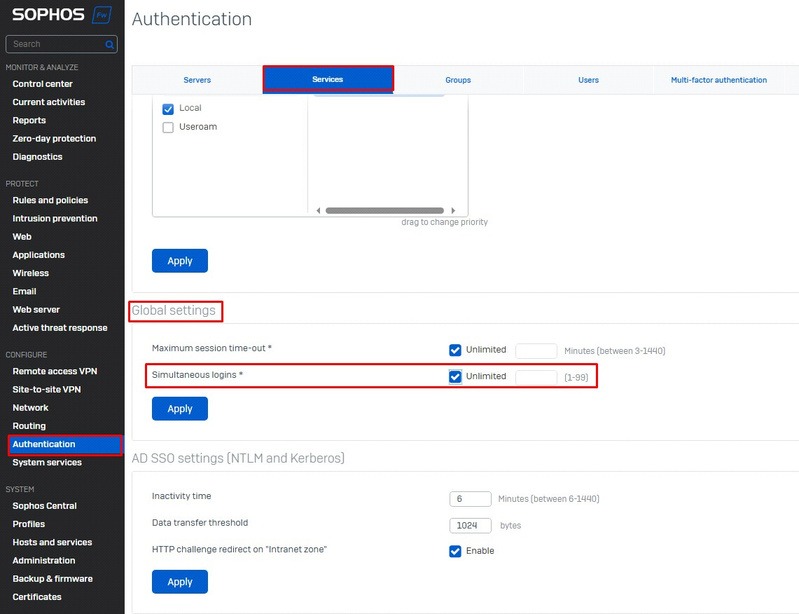Image resolution: width=799 pixels, height=614 pixels.
Task: Open Hosts and services
Action: pos(52,543)
